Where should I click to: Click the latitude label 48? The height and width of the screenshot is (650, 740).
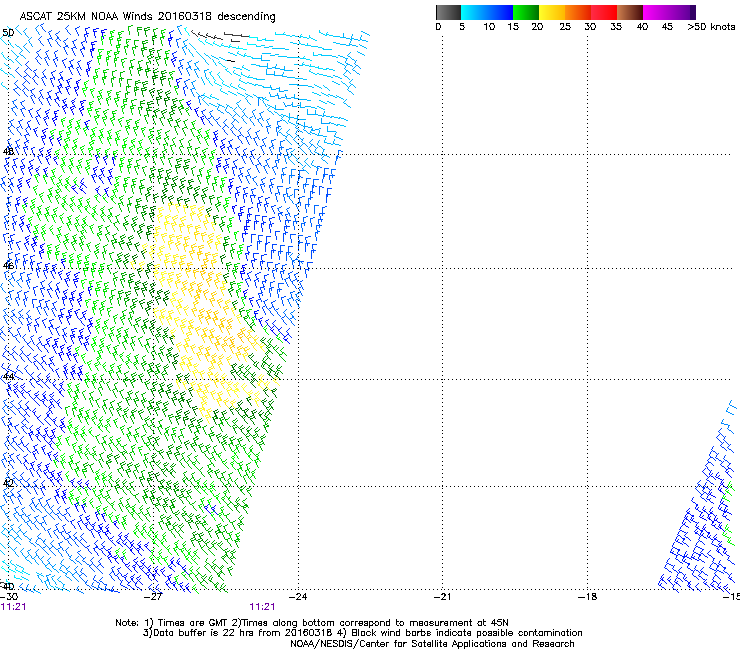click(8, 152)
